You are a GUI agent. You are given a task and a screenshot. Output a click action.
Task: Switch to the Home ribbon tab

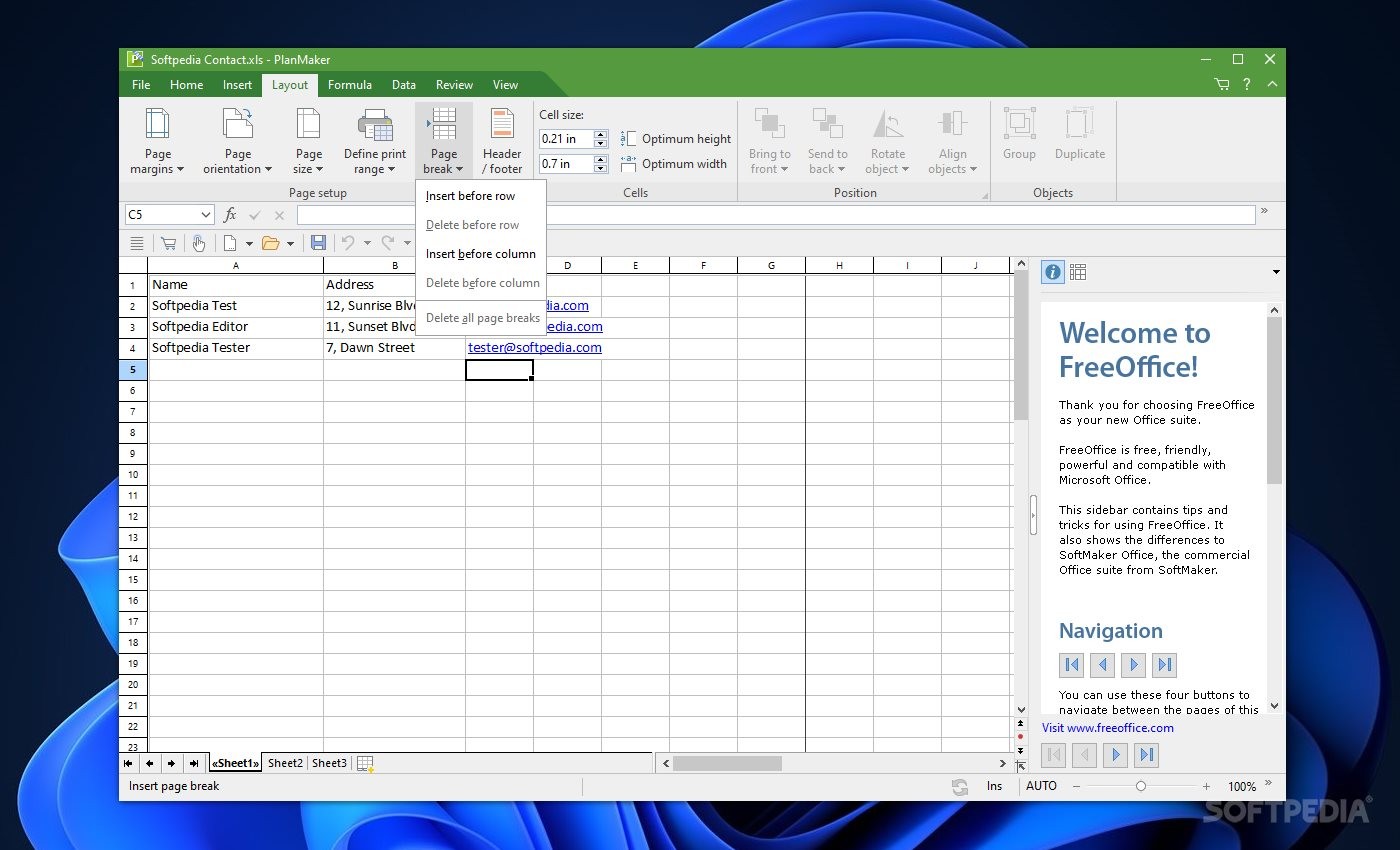click(186, 85)
